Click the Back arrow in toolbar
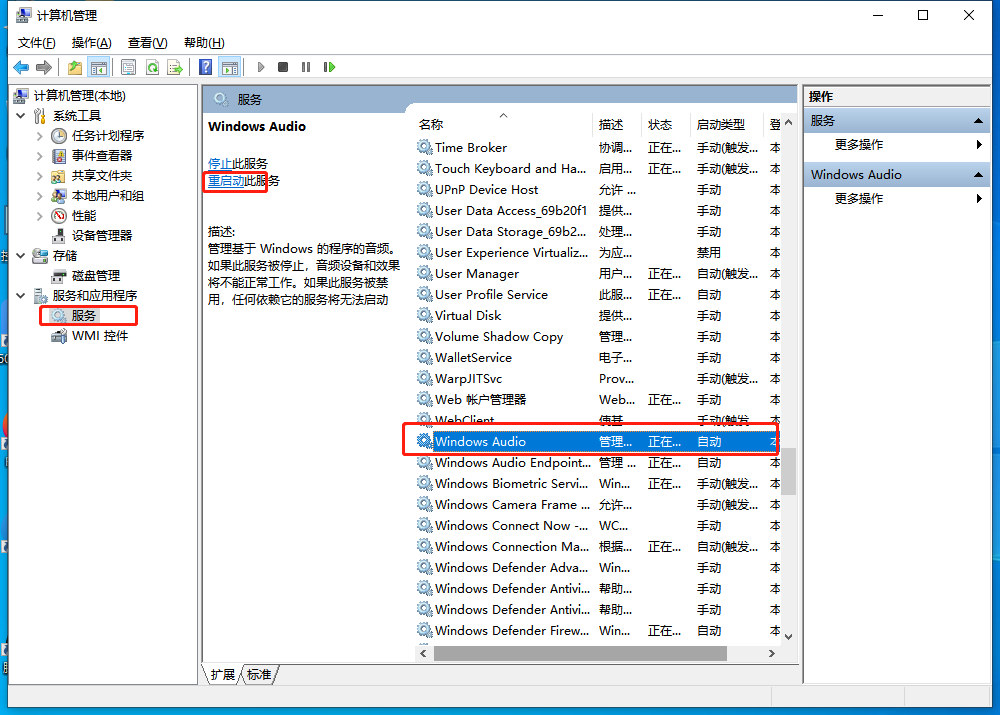Image resolution: width=1000 pixels, height=715 pixels. 21,67
